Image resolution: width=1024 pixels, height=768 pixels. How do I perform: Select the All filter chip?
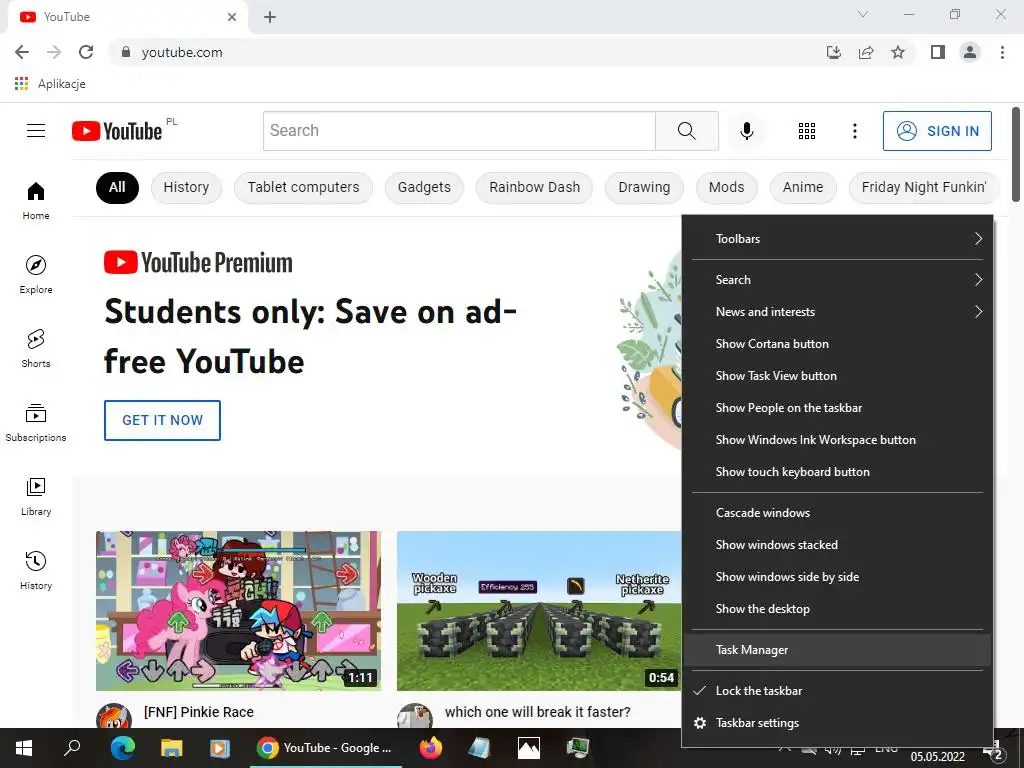pyautogui.click(x=118, y=187)
